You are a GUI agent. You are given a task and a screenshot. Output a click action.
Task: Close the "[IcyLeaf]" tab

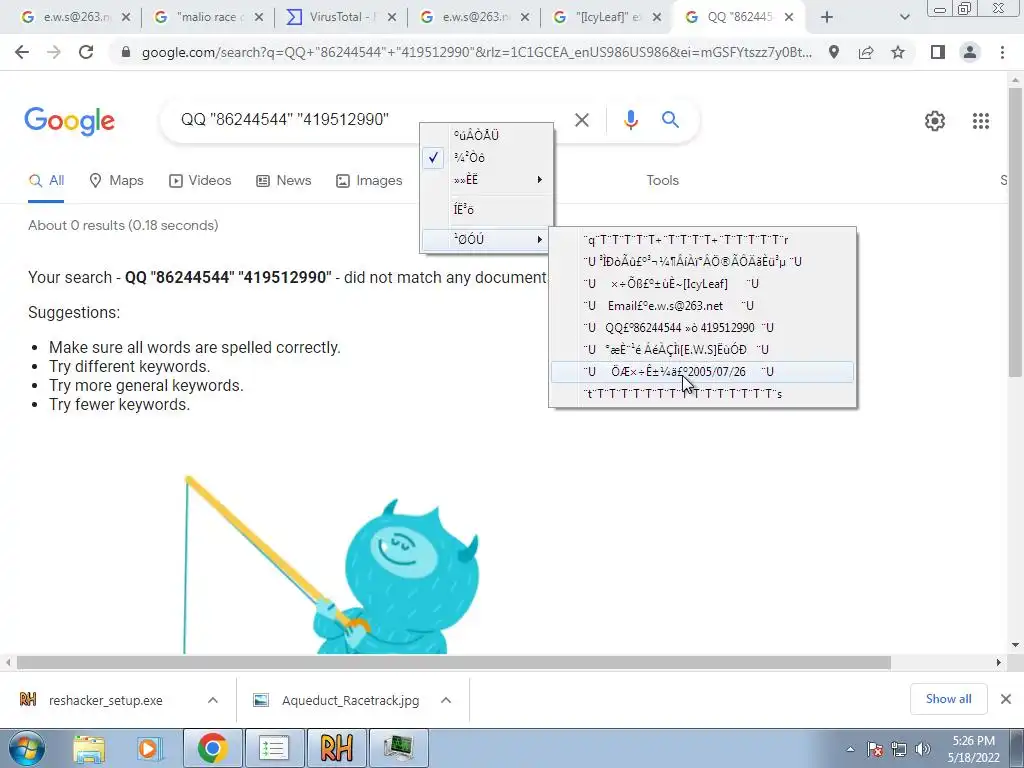pyautogui.click(x=658, y=18)
